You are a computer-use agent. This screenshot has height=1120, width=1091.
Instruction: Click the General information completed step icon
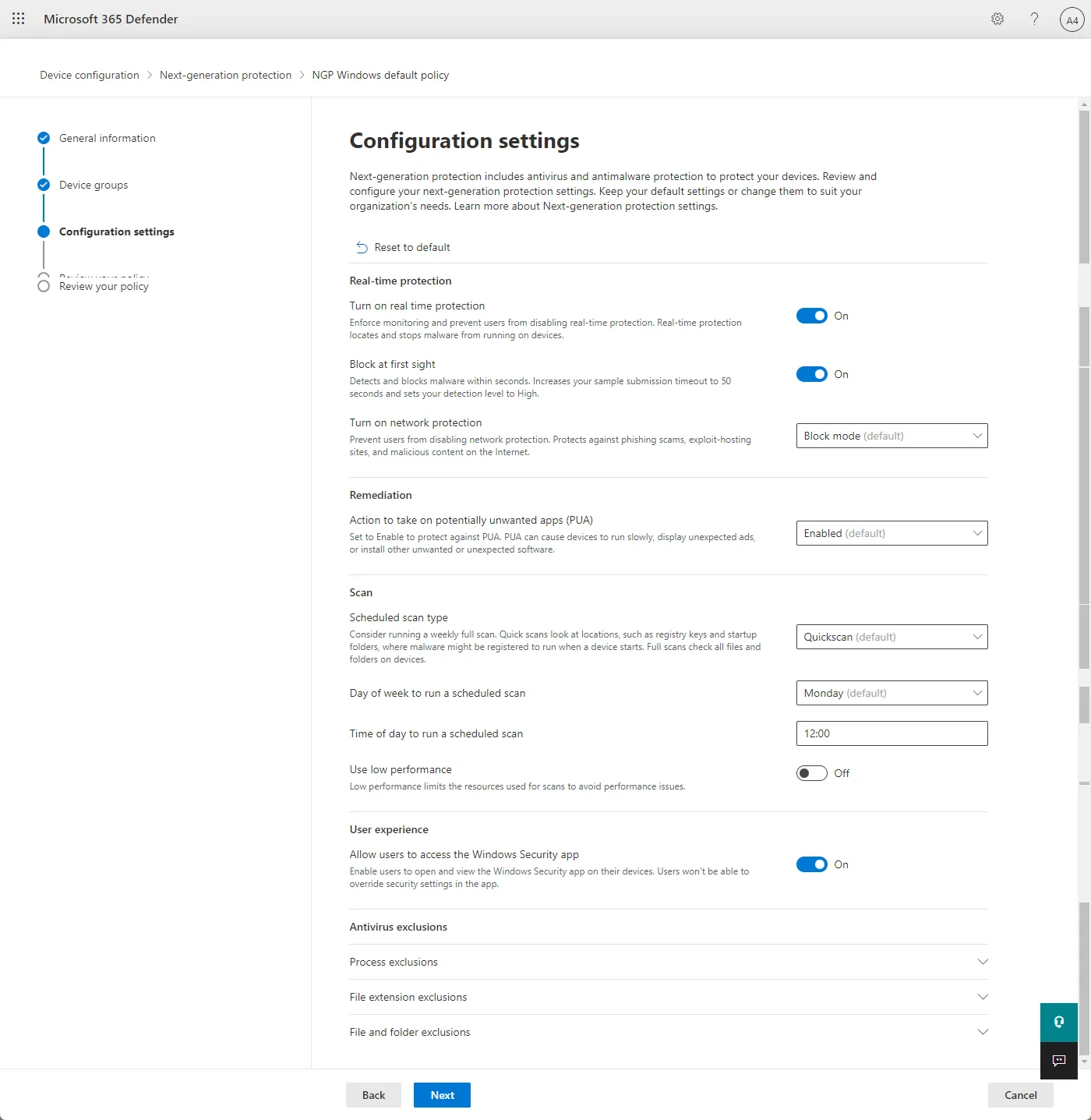(44, 138)
